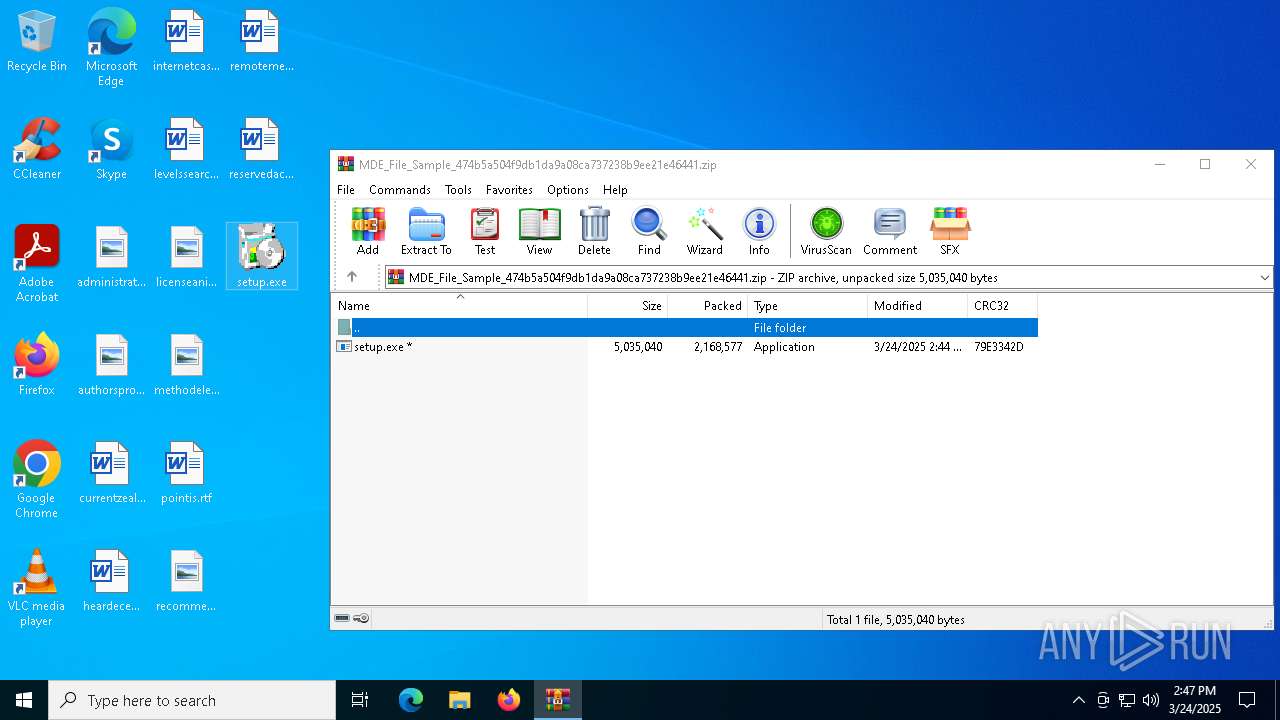Click the taskbar search box
The image size is (1280, 720).
click(x=192, y=700)
